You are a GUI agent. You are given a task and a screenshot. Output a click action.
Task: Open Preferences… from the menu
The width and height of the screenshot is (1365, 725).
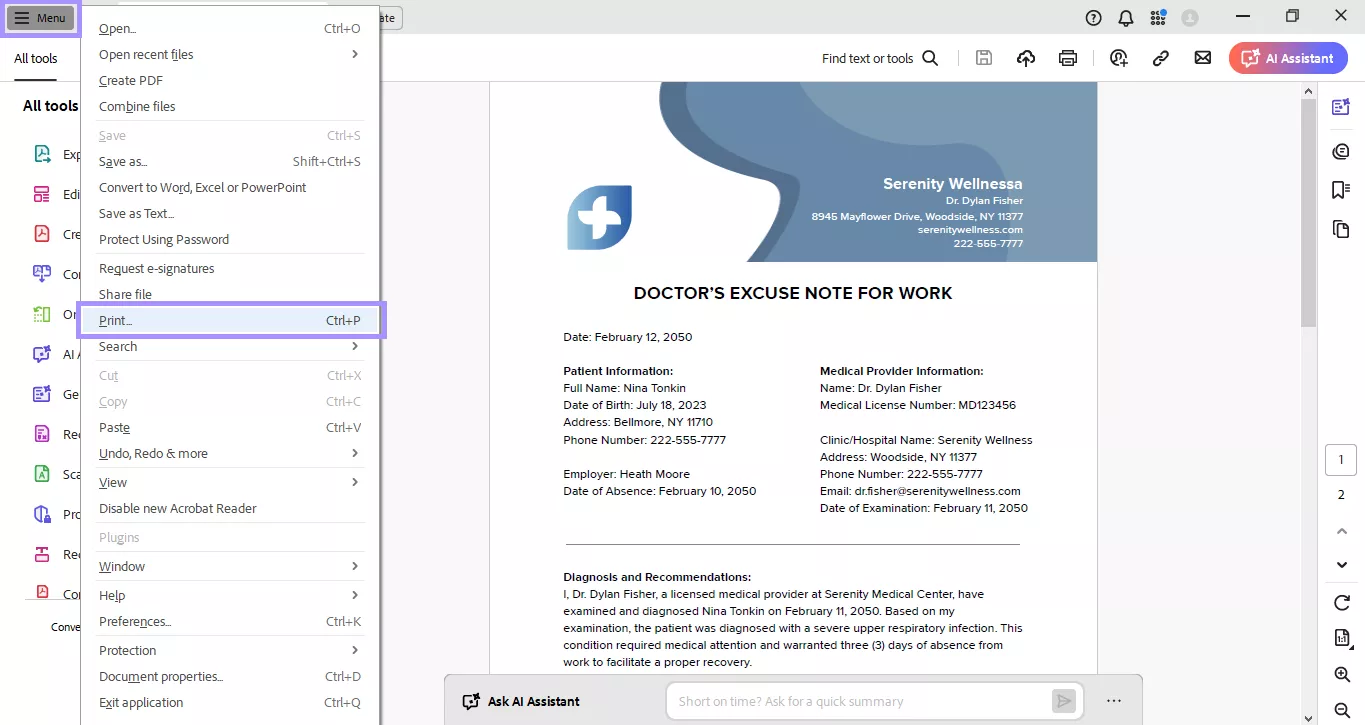coord(230,621)
